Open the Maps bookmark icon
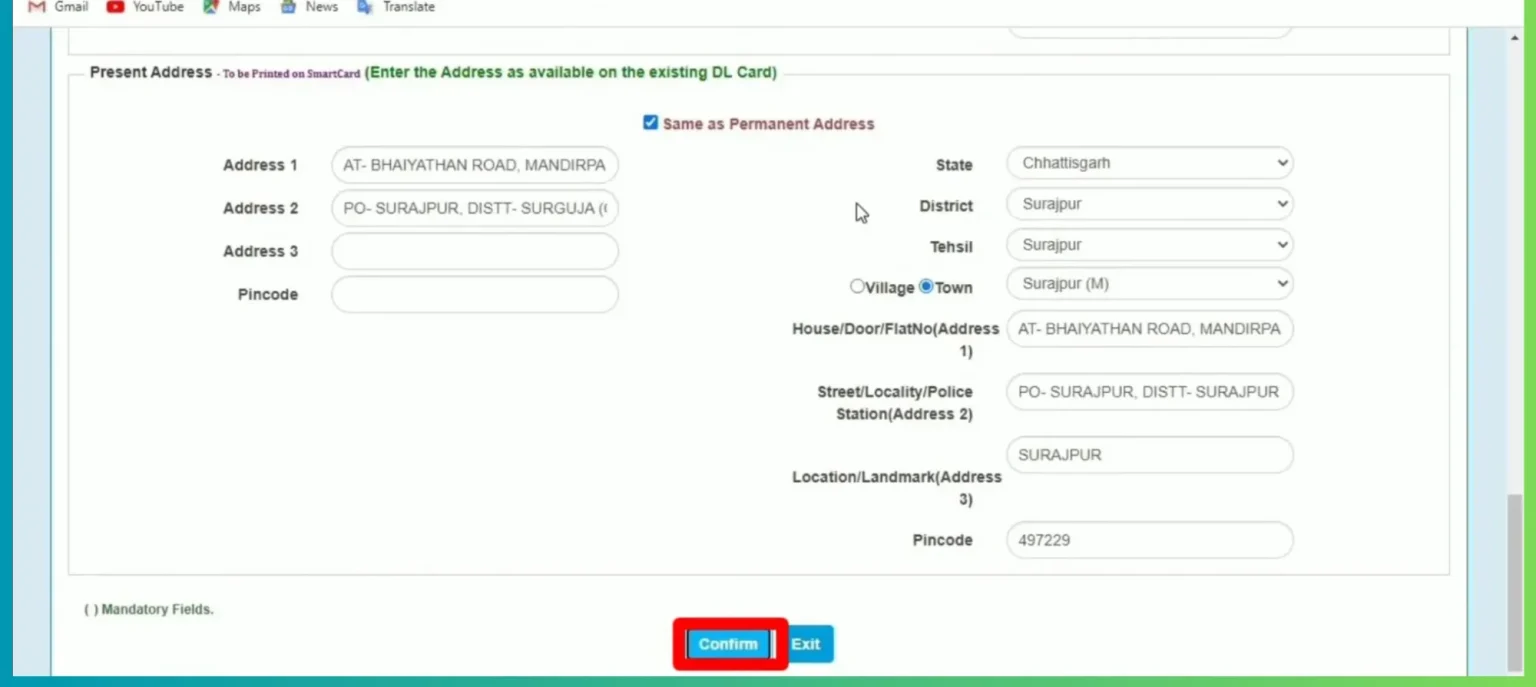Viewport: 1536px width, 687px height. (x=210, y=7)
